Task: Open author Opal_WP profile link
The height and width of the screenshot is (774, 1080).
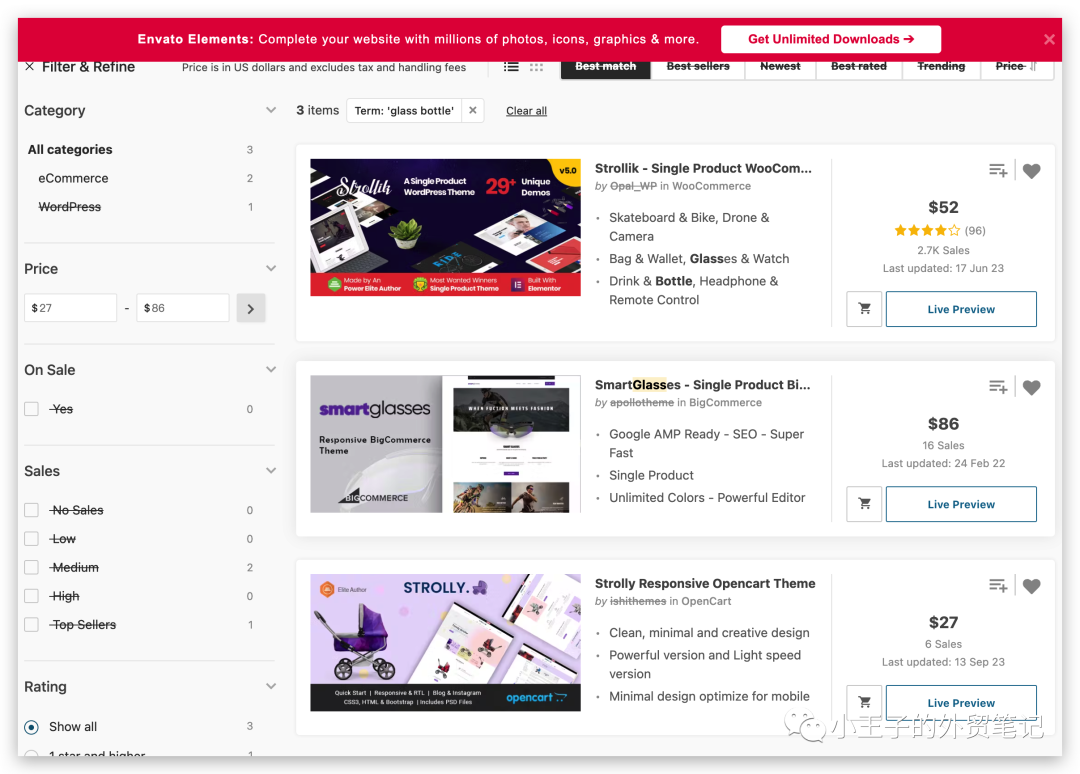Action: point(633,186)
